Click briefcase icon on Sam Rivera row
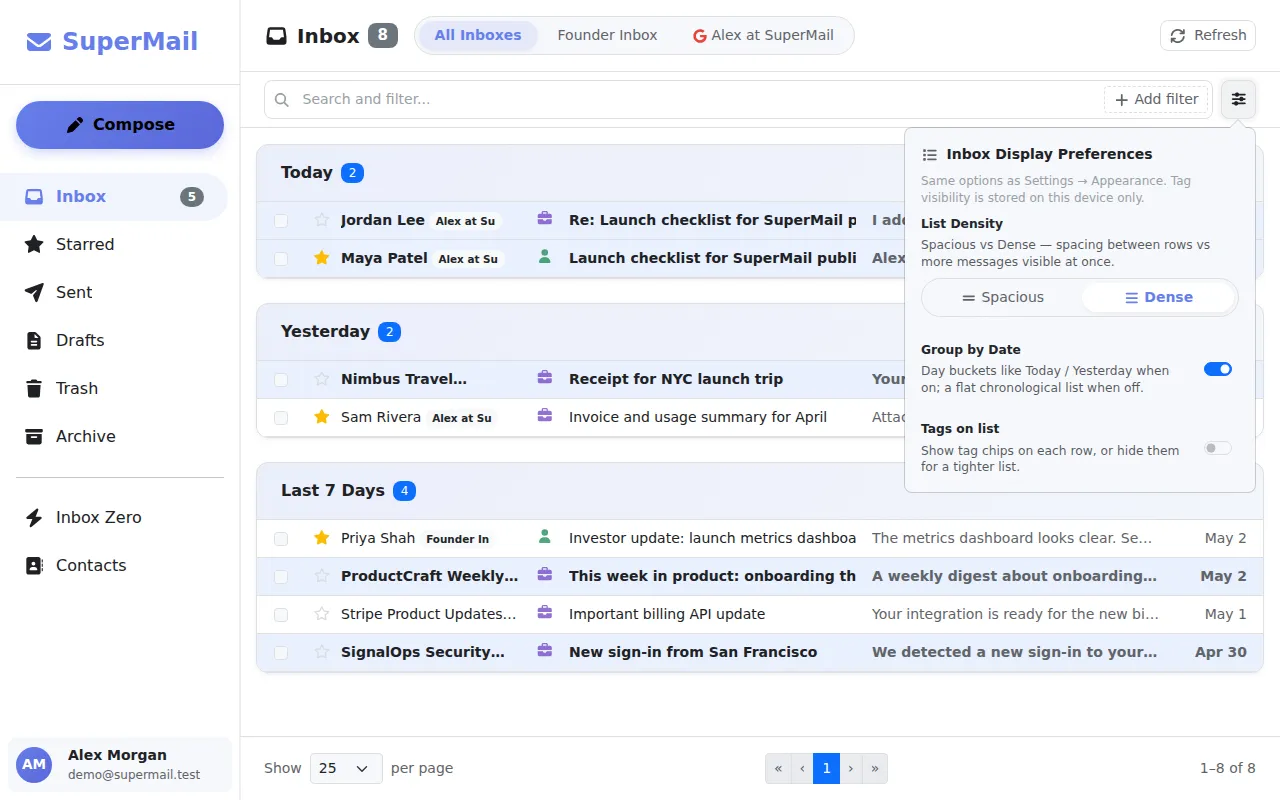Screen dimensions: 1280x800 tap(545, 416)
